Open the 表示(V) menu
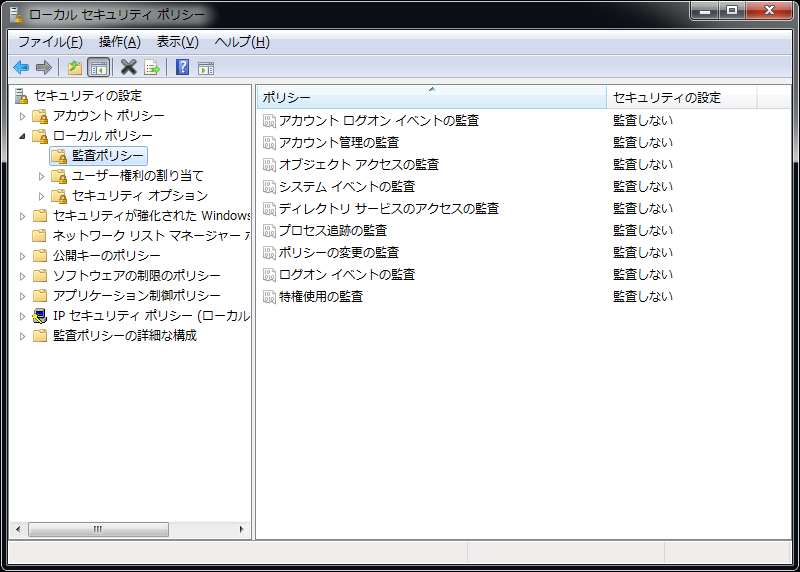Screen dimensions: 800x572 point(178,42)
